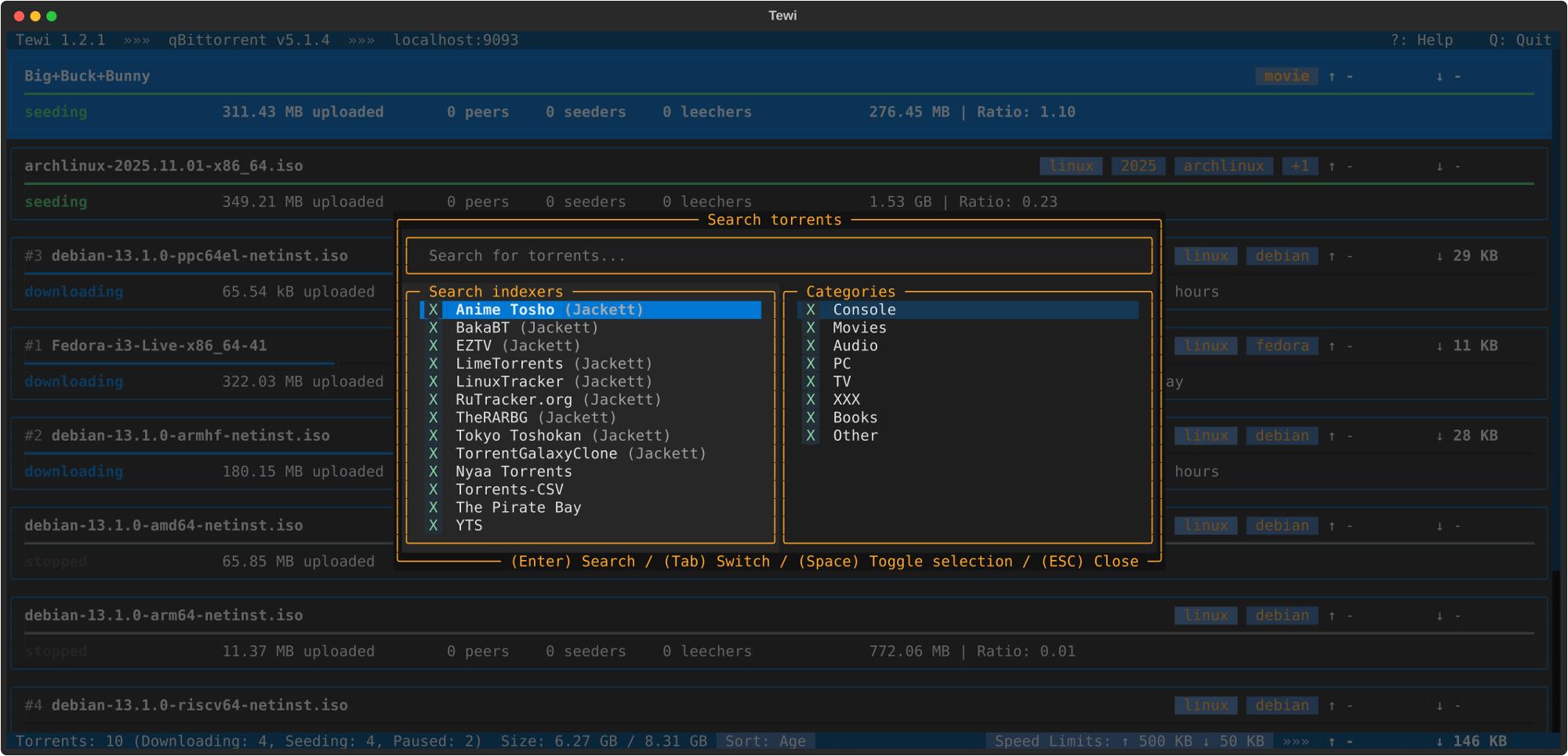The height and width of the screenshot is (756, 1568).
Task: Click the Search for torrents input field
Action: (x=778, y=256)
